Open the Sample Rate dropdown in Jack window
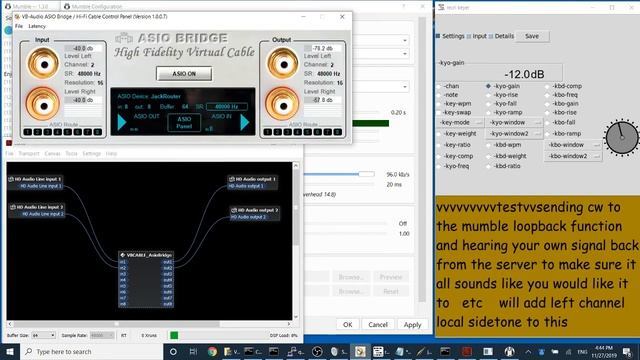Screen dimensions: 640x360 [102, 335]
